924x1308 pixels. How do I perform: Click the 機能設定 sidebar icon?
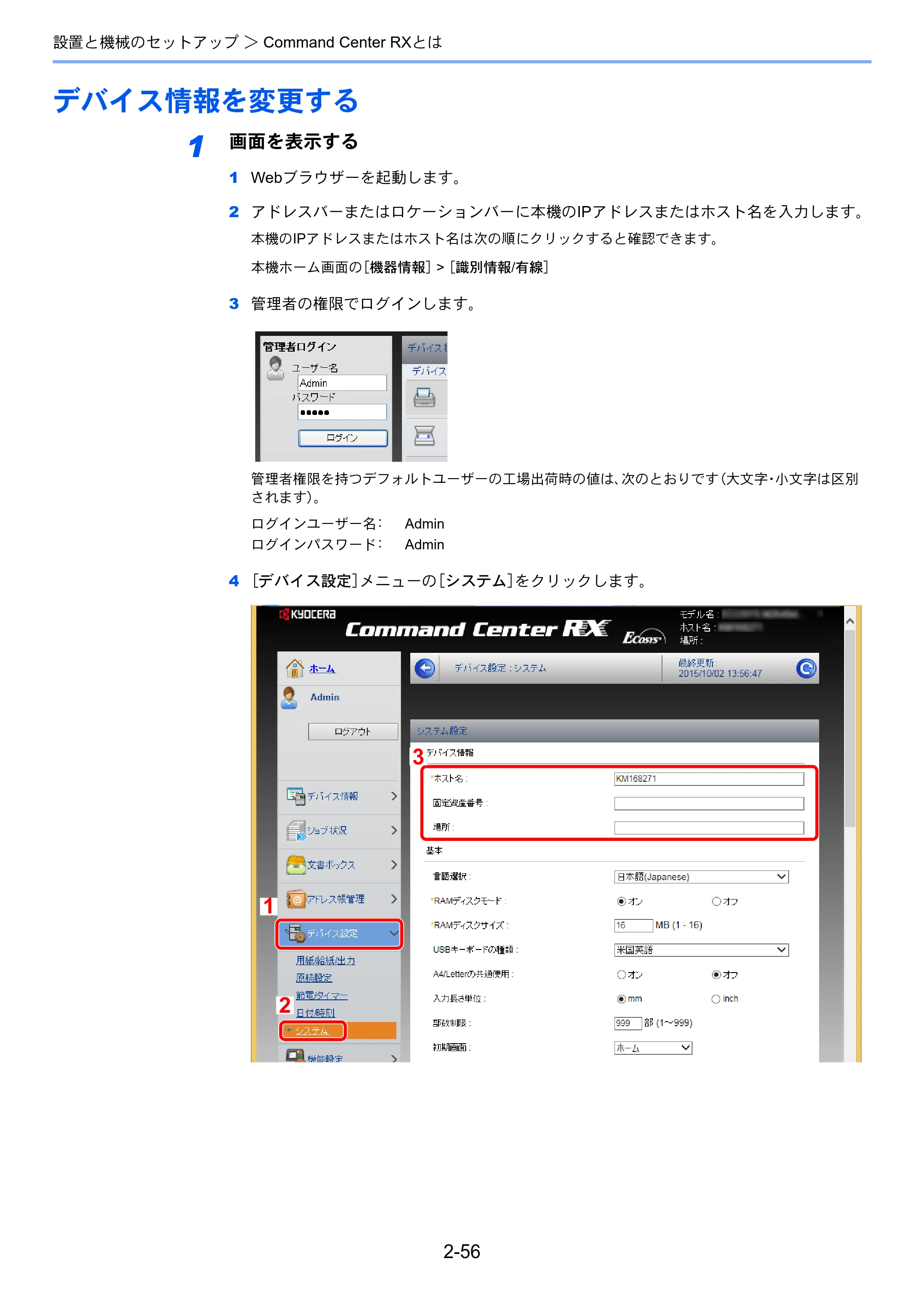coord(296,1056)
